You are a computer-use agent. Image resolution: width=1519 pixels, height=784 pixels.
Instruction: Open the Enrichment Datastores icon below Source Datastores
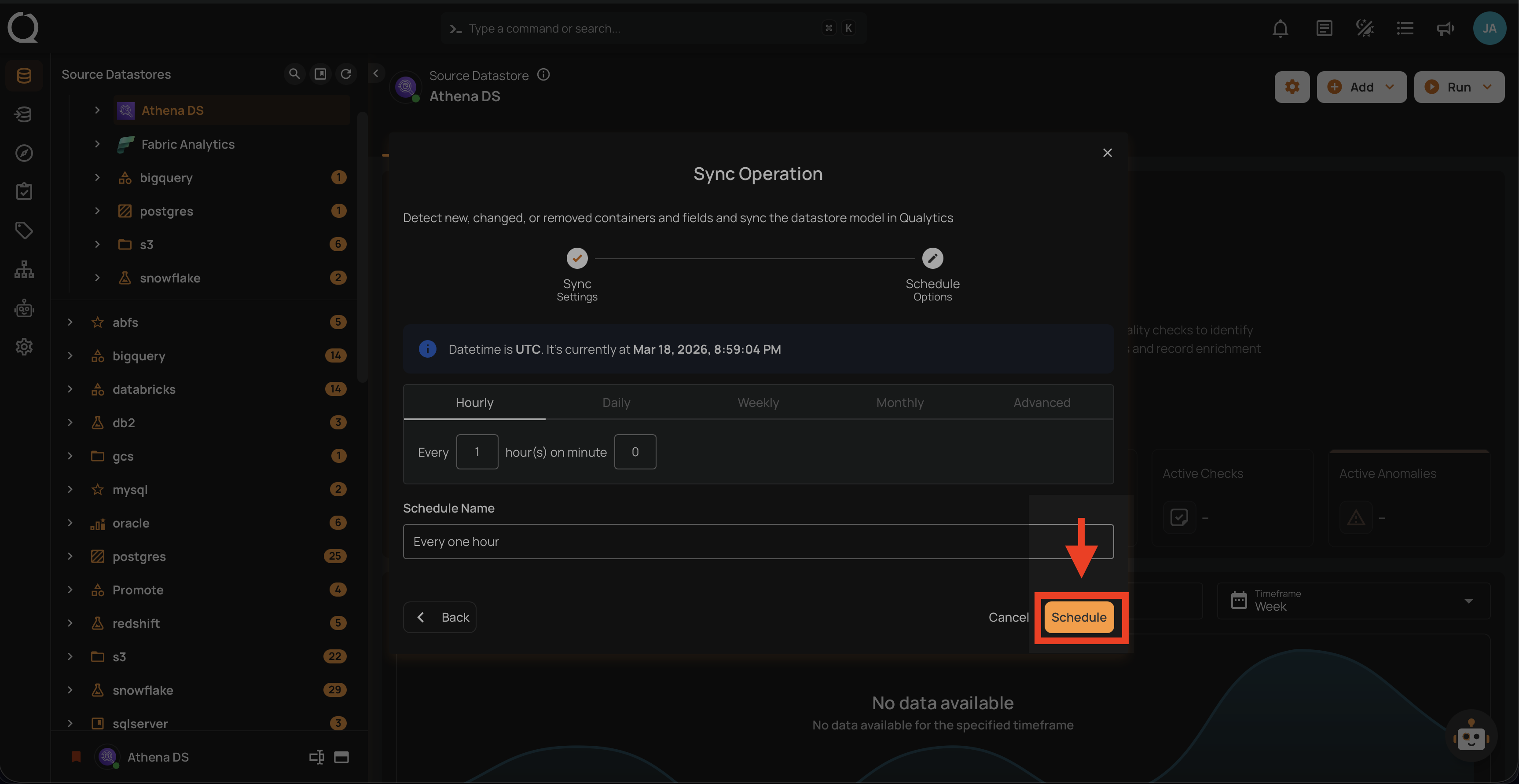click(x=24, y=114)
